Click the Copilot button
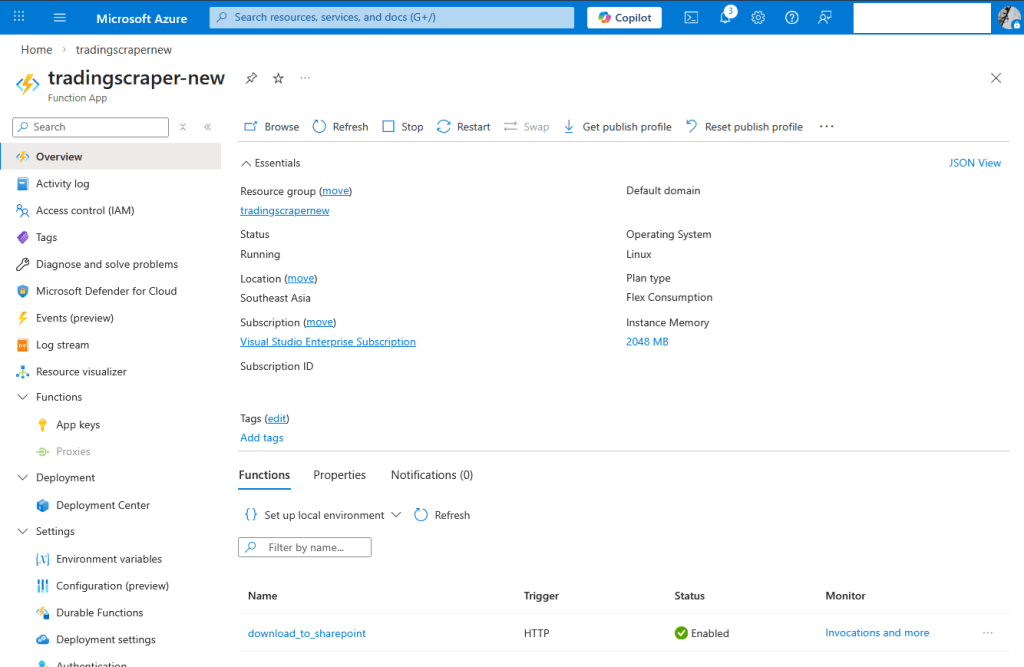 coord(624,18)
